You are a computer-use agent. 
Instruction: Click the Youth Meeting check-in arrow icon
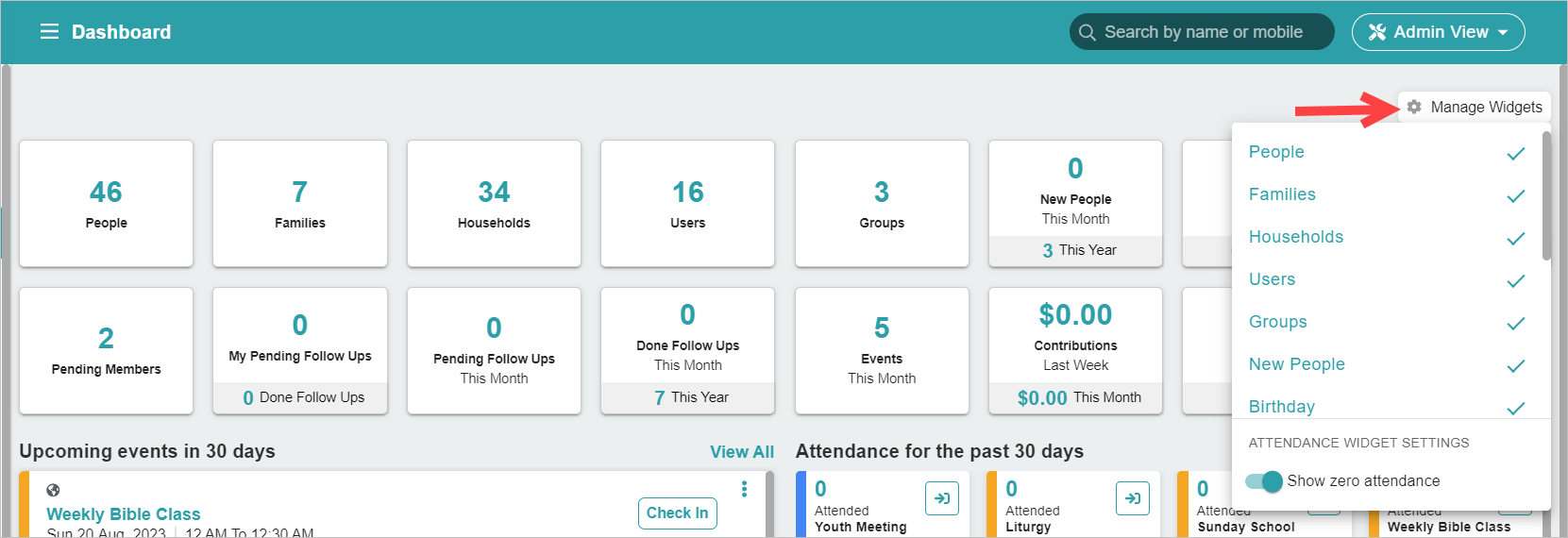(942, 498)
